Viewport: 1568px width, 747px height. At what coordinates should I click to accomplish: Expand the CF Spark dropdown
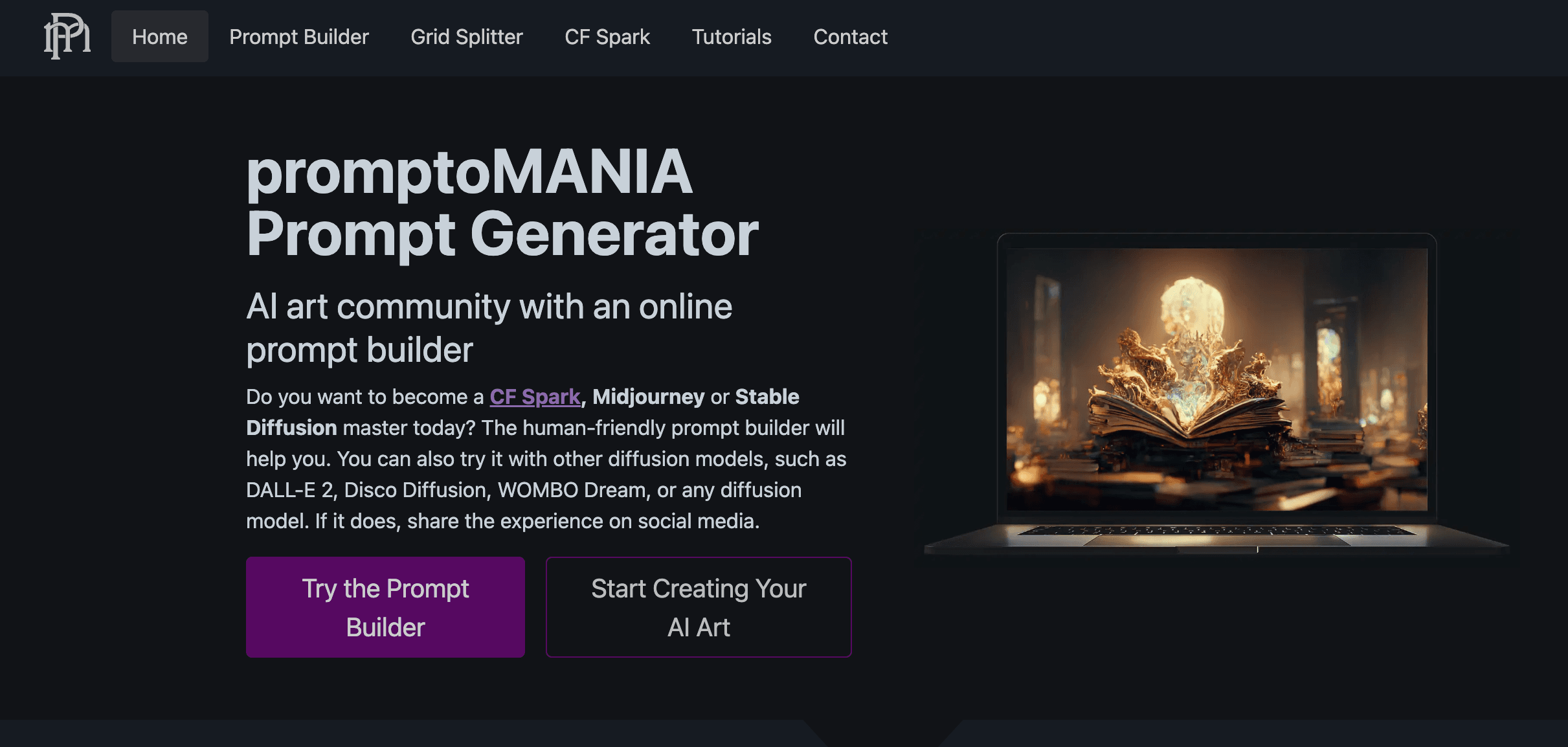coord(607,36)
